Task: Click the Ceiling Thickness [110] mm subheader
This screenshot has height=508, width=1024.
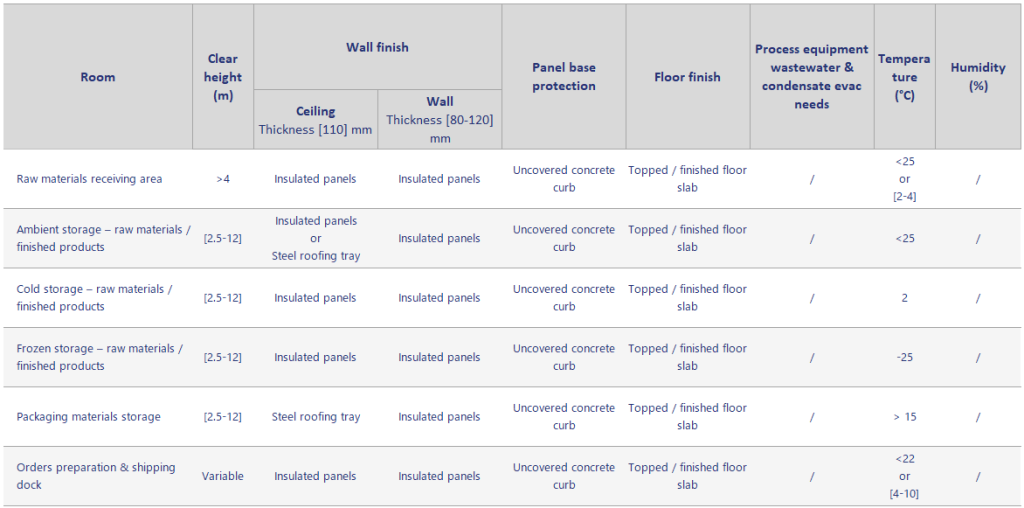Action: pos(315,120)
